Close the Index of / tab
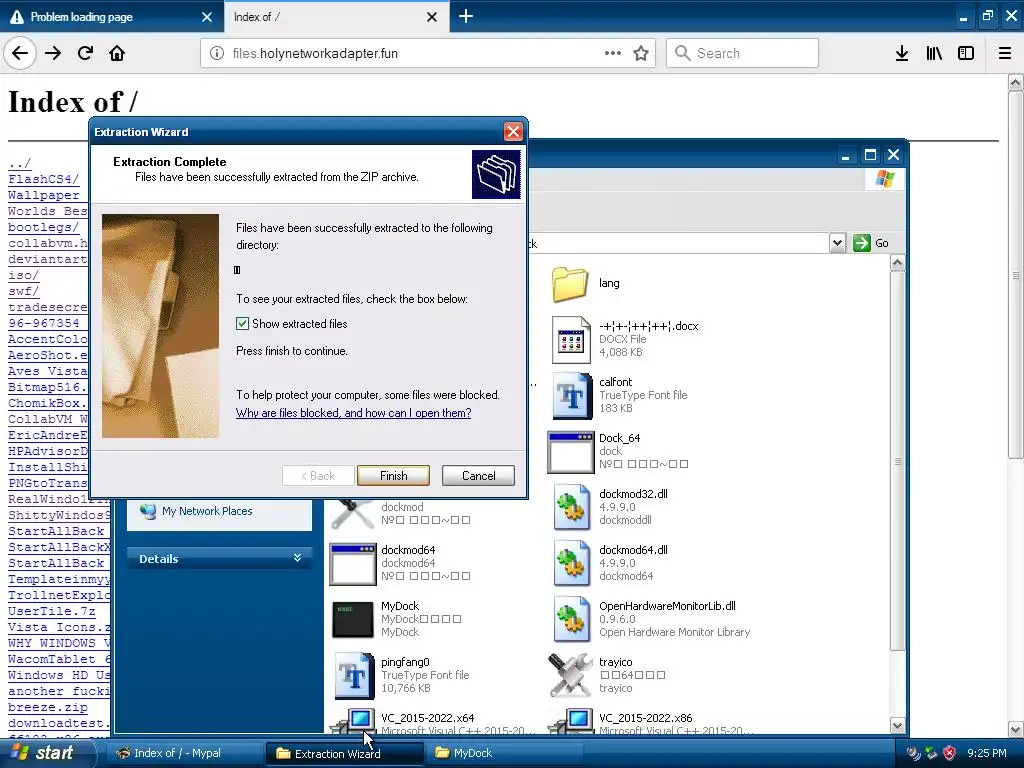 pos(432,17)
